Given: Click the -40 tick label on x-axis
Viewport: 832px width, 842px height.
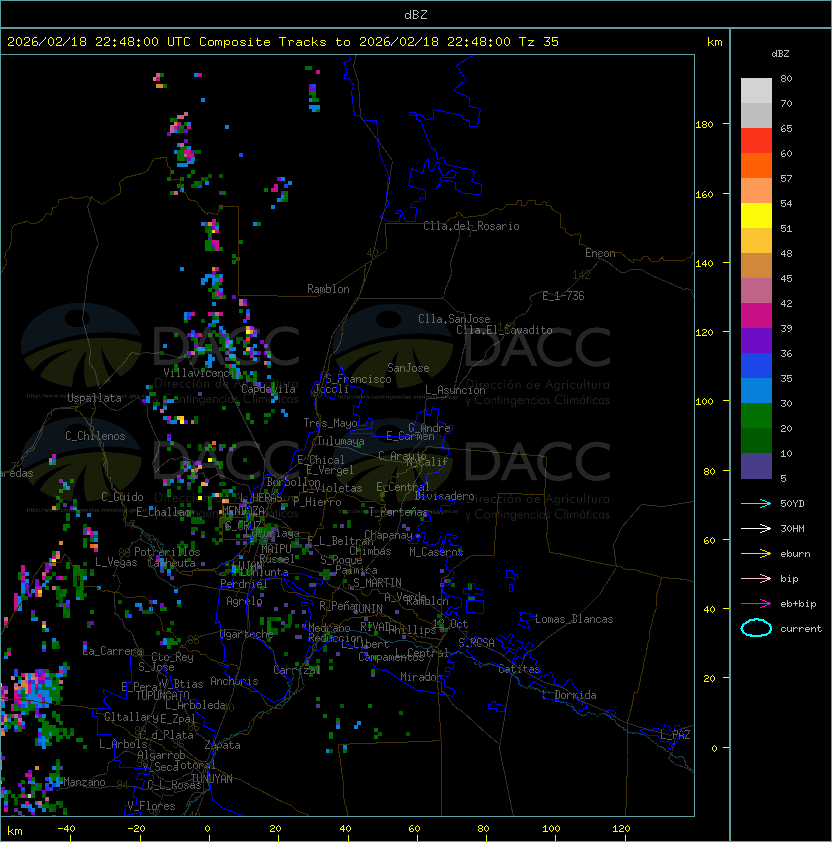Looking at the screenshot, I should [x=67, y=829].
